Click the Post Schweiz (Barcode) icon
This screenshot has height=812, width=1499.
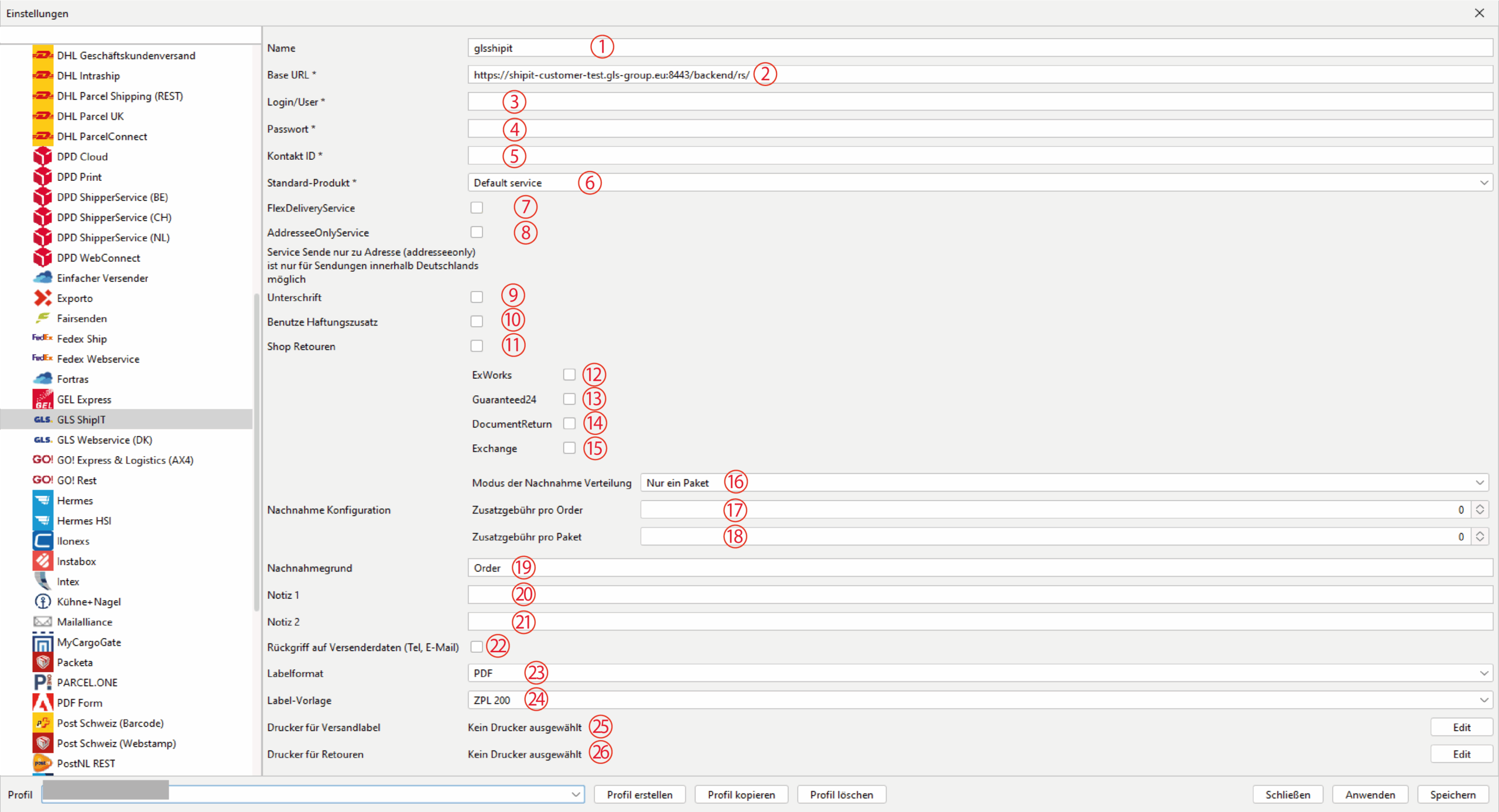[43, 723]
